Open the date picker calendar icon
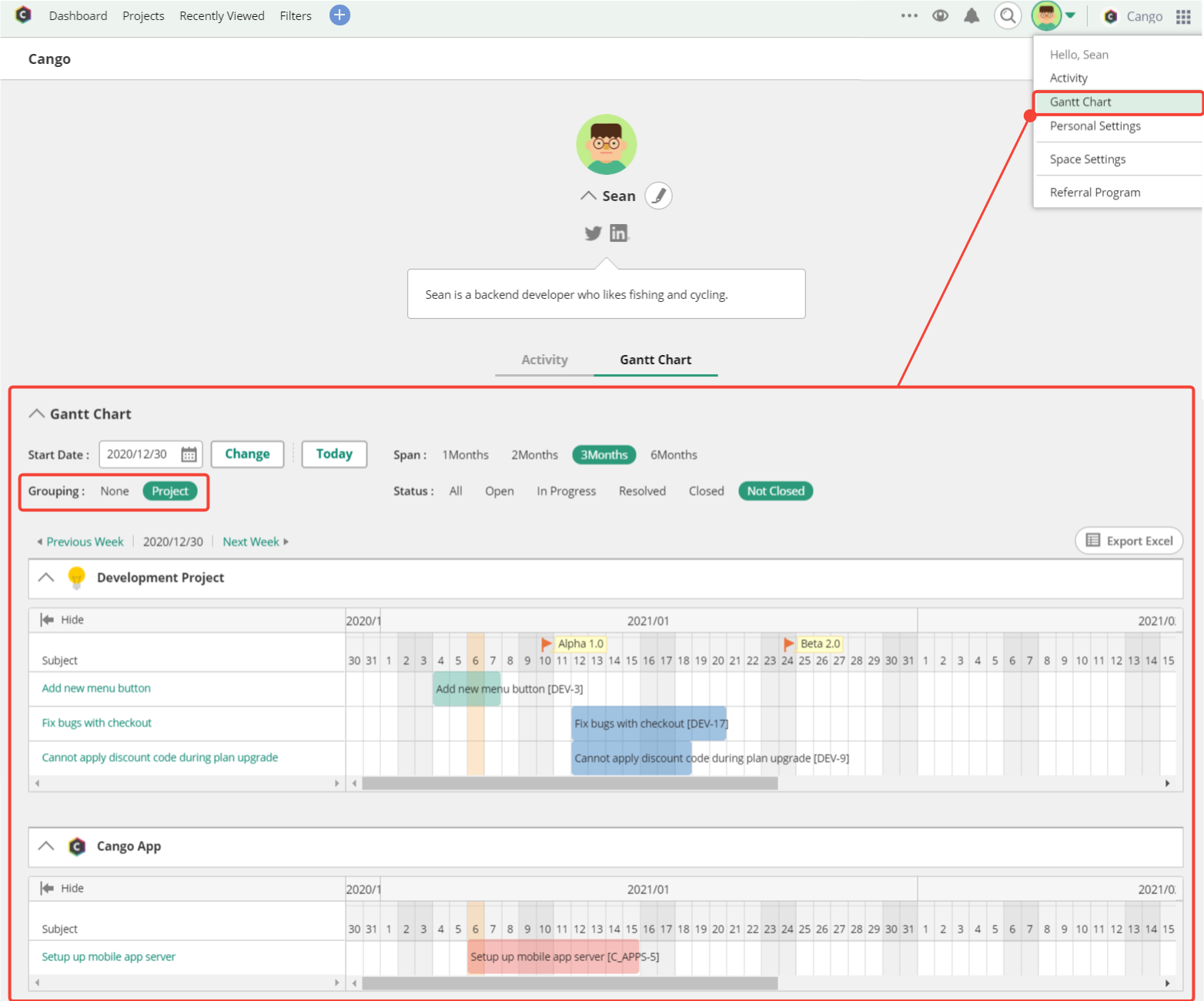1204x1001 pixels. [189, 454]
